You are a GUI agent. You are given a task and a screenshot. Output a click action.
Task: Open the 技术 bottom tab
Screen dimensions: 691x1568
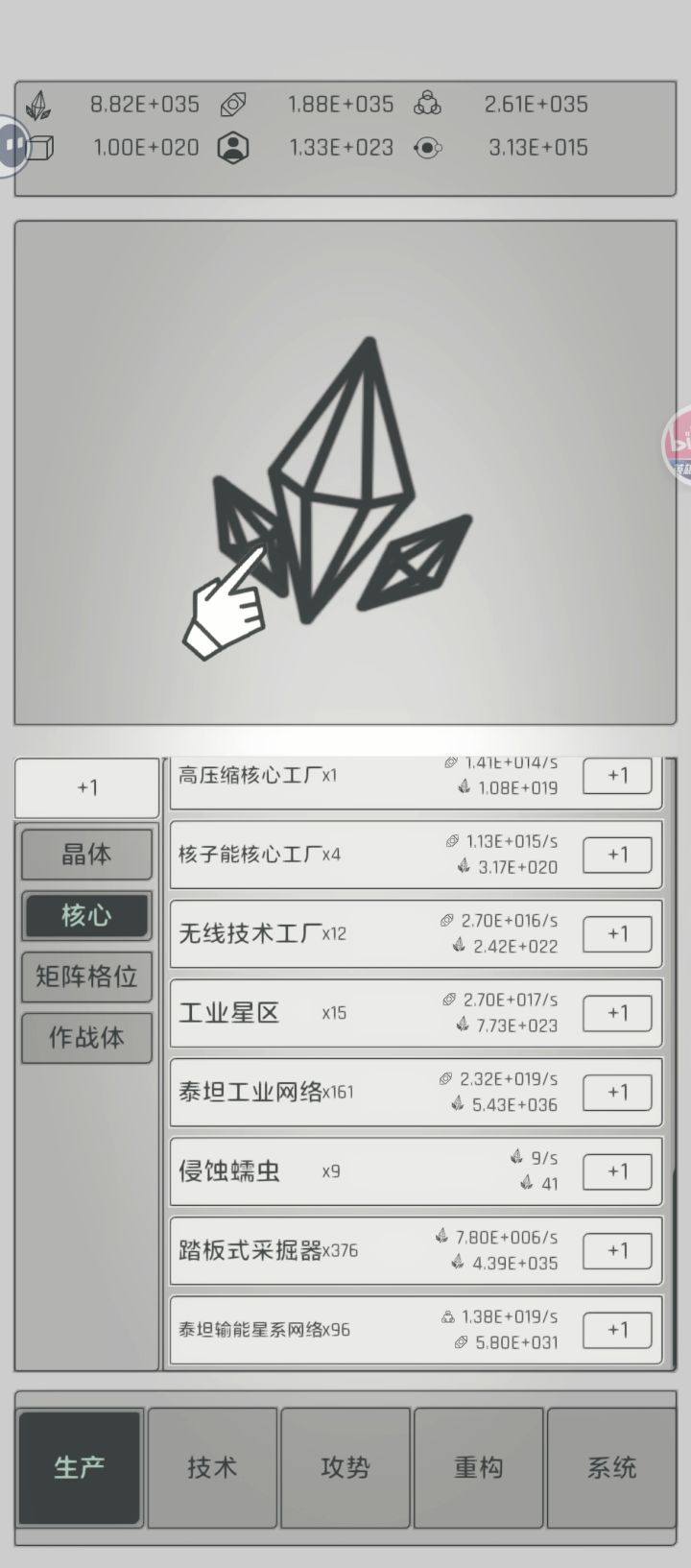click(x=212, y=1467)
